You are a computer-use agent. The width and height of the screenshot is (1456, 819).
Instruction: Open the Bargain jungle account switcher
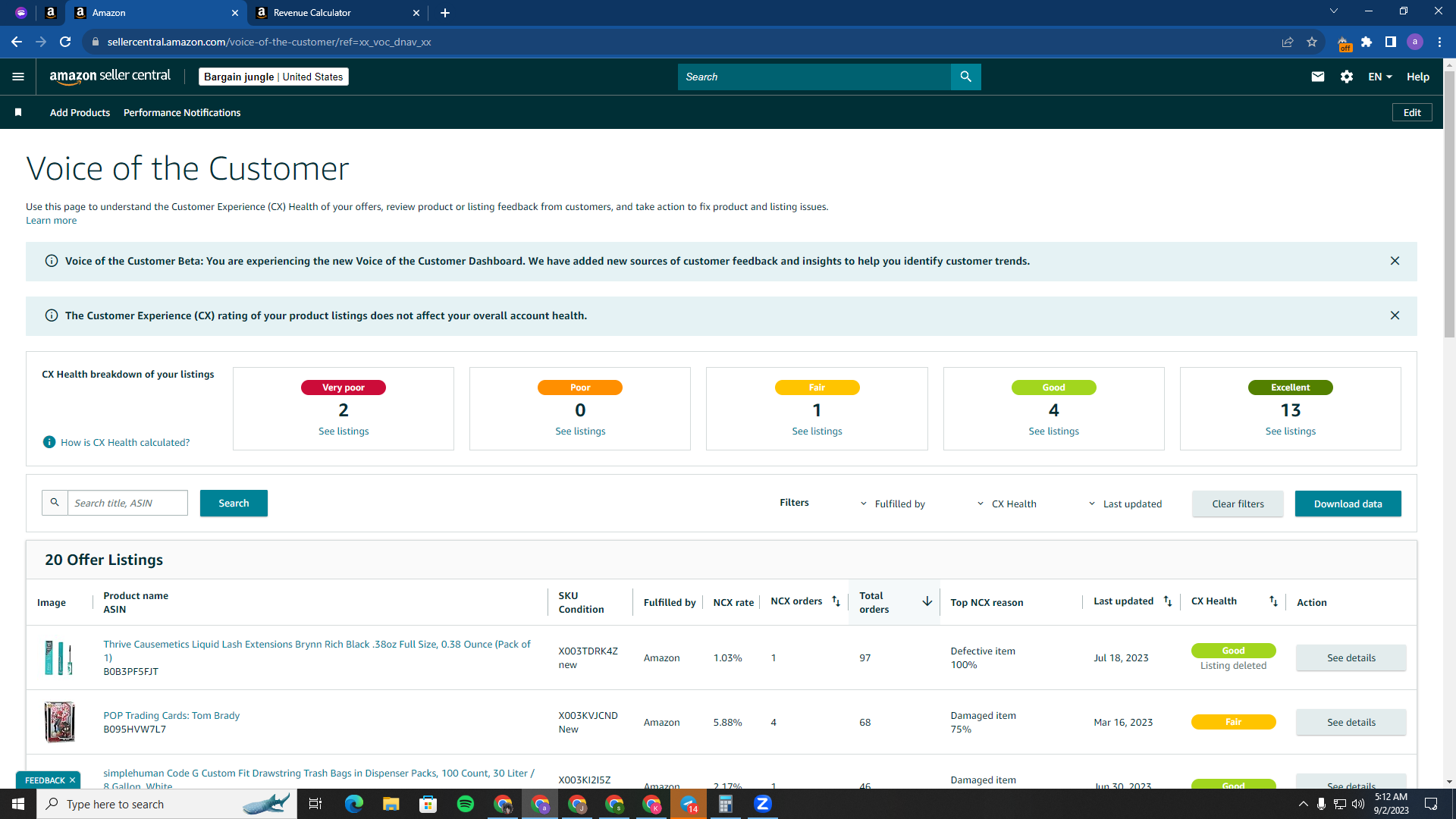tap(274, 77)
